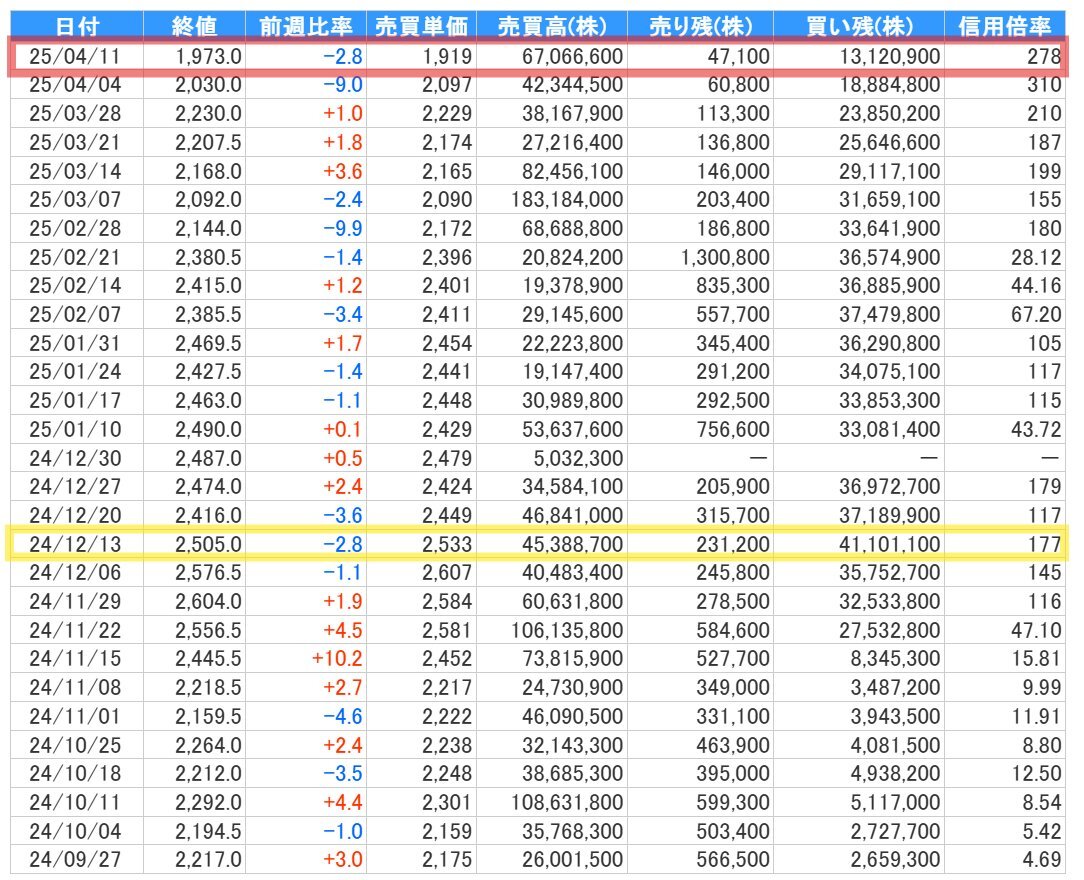Click buy balance 41,101,100

click(x=890, y=545)
